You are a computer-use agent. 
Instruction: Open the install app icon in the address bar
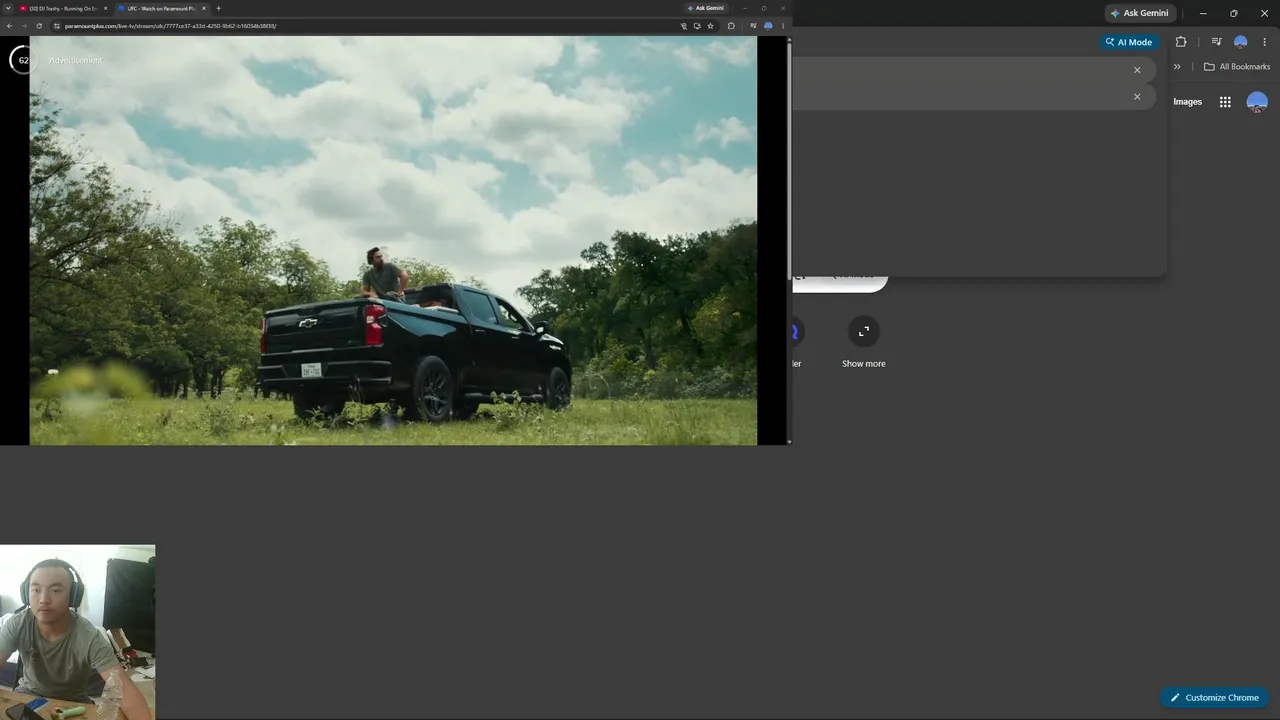point(697,26)
